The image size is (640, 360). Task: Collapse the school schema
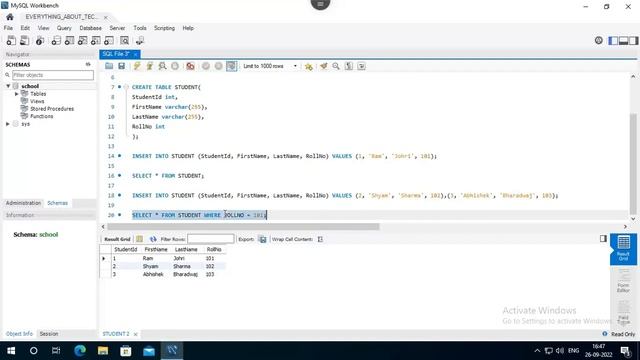pos(8,86)
